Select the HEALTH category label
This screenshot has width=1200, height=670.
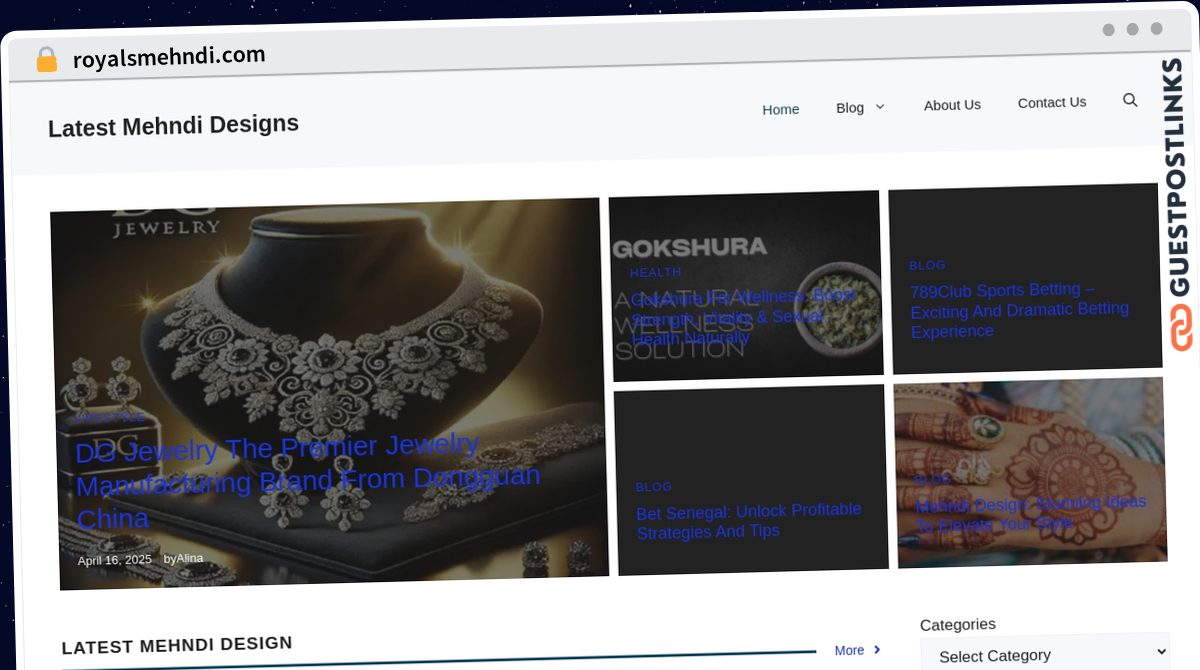pyautogui.click(x=655, y=272)
